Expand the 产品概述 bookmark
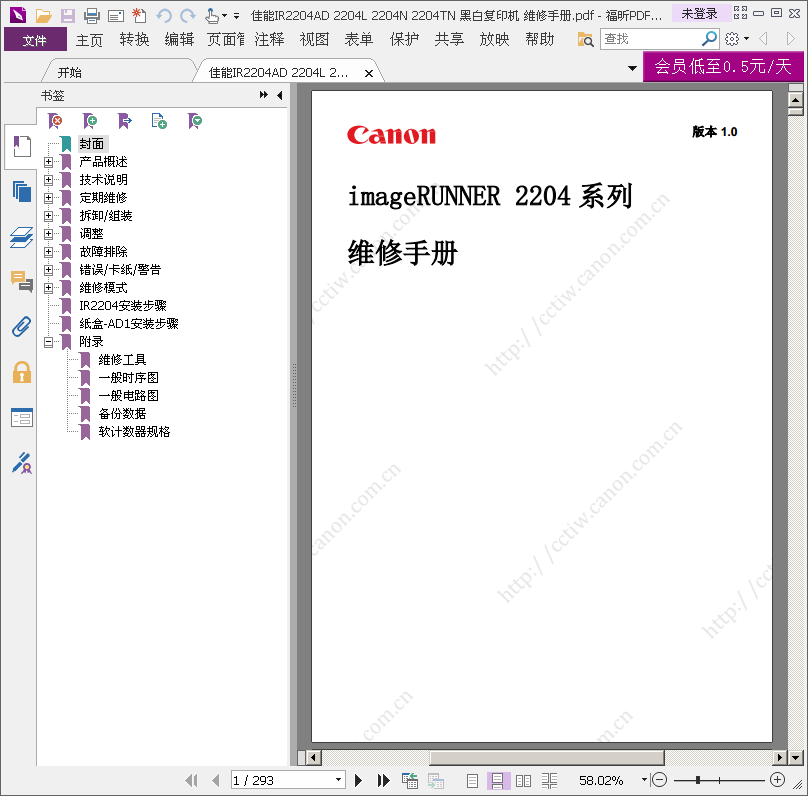 tap(48, 162)
